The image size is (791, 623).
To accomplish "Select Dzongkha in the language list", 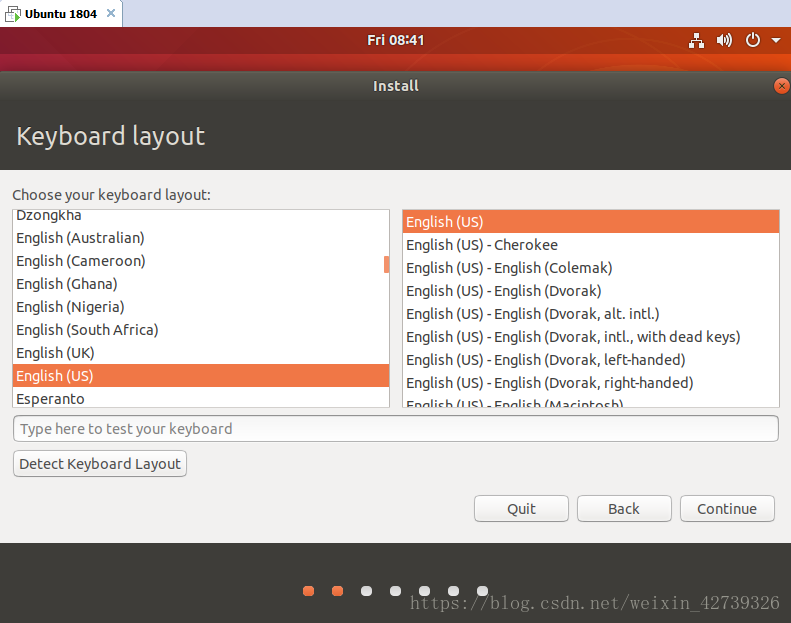I will [x=201, y=216].
